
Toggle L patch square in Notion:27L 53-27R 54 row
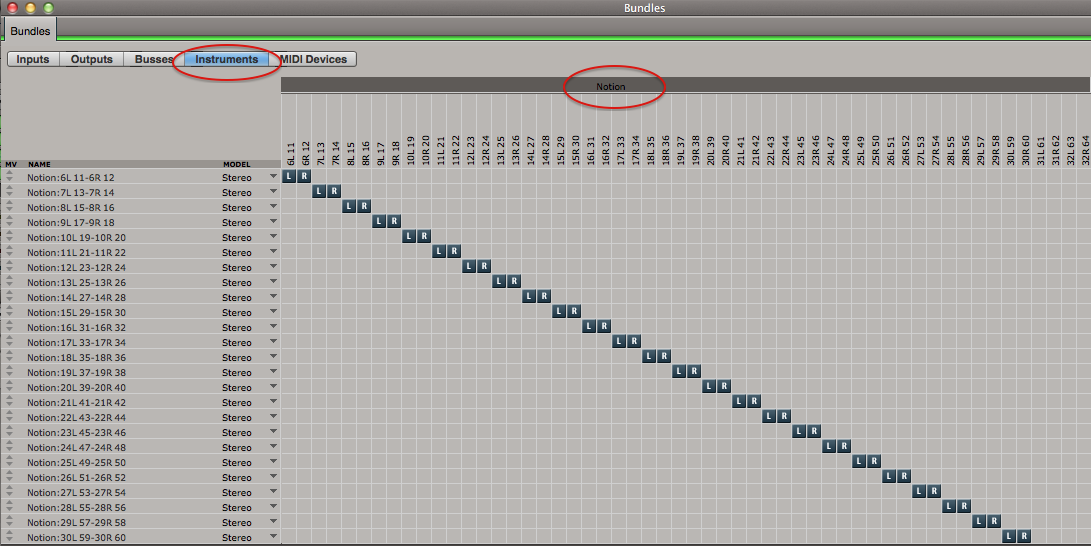point(919,491)
